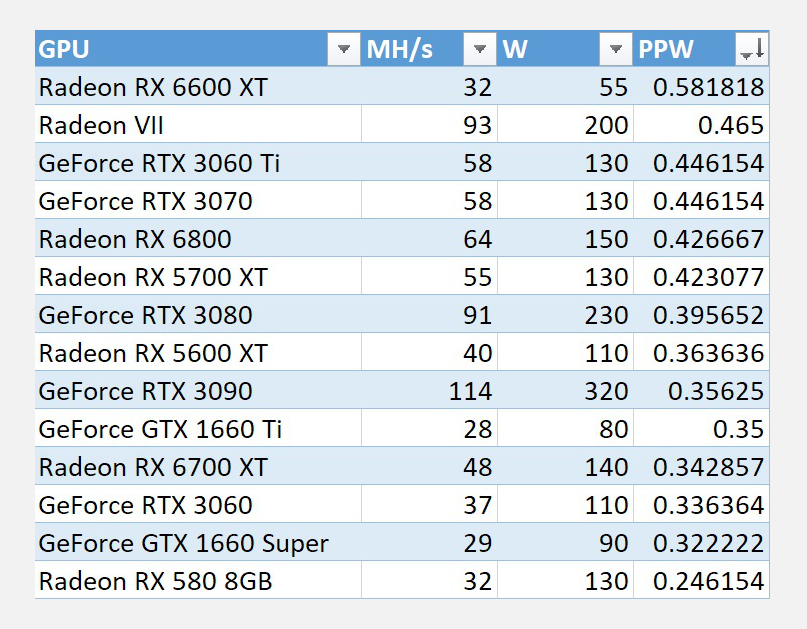Click the 230 watt value
Viewport: 807px width, 629px height.
click(x=606, y=315)
